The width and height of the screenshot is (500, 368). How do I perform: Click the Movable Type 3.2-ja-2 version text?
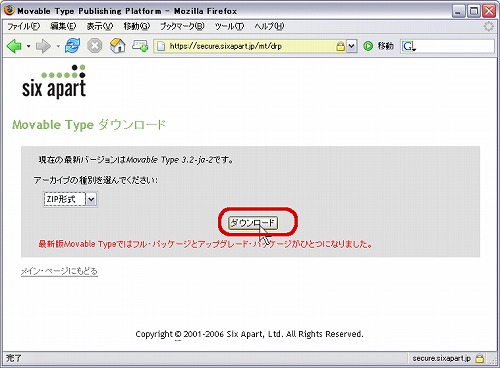pos(169,160)
